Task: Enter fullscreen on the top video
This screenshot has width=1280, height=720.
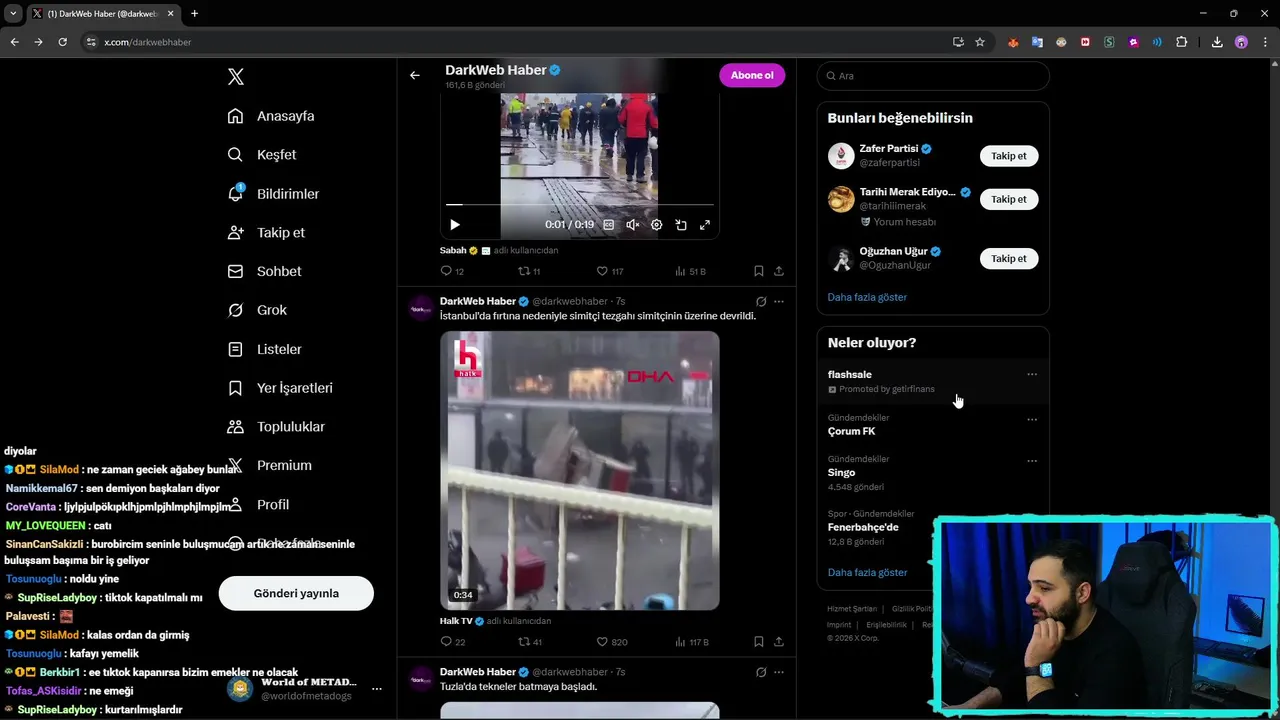Action: [x=705, y=225]
